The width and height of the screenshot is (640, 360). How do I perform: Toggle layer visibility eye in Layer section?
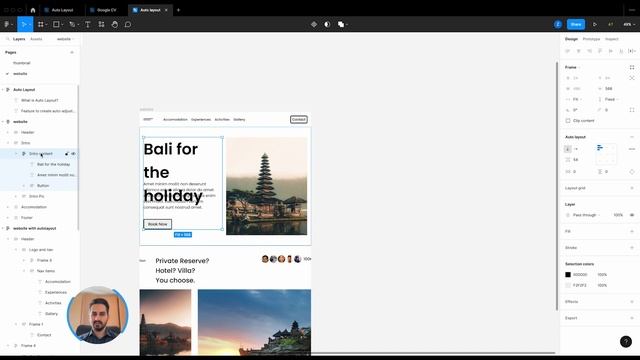click(632, 215)
